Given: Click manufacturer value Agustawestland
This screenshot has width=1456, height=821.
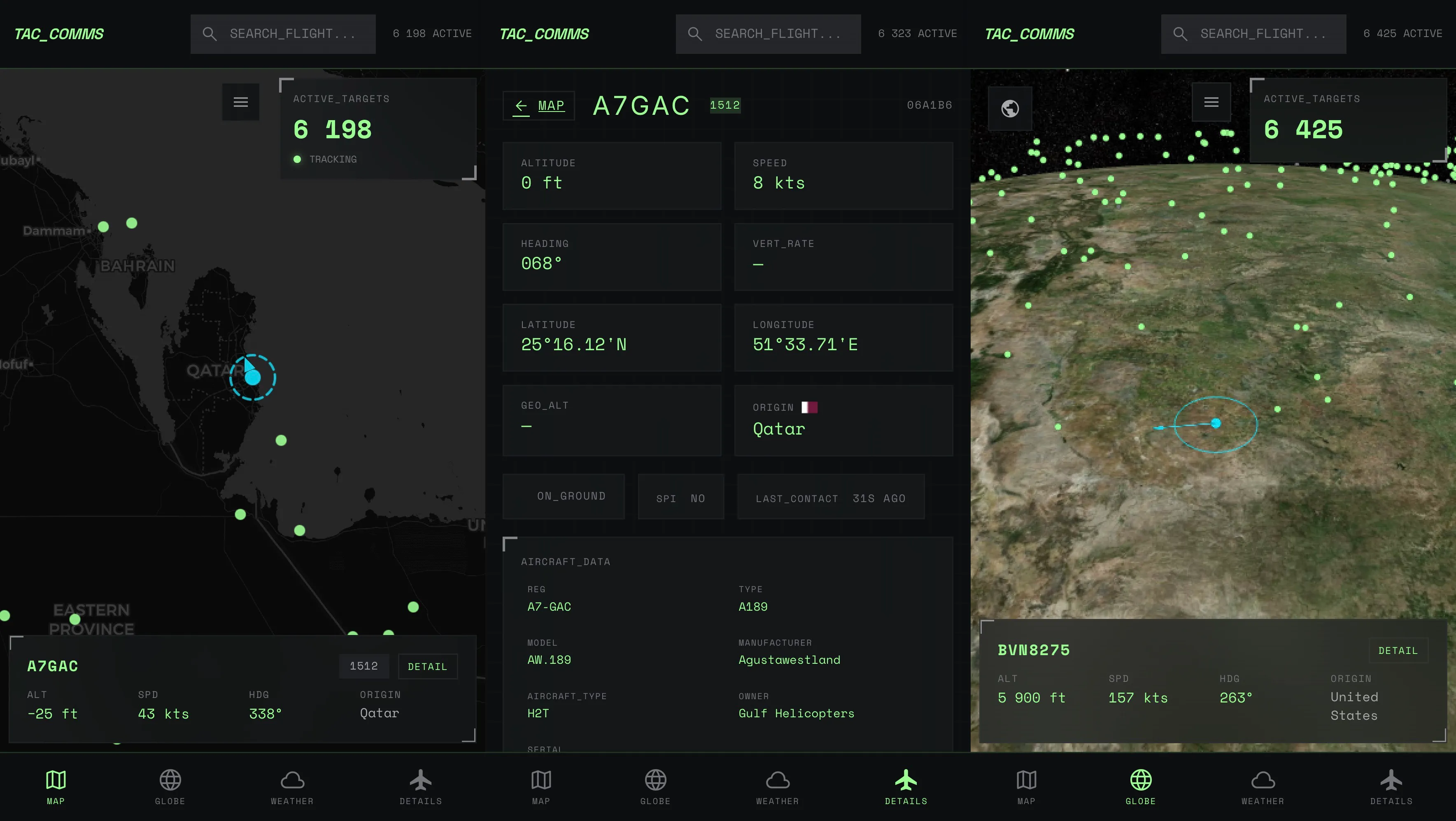Looking at the screenshot, I should tap(789, 660).
